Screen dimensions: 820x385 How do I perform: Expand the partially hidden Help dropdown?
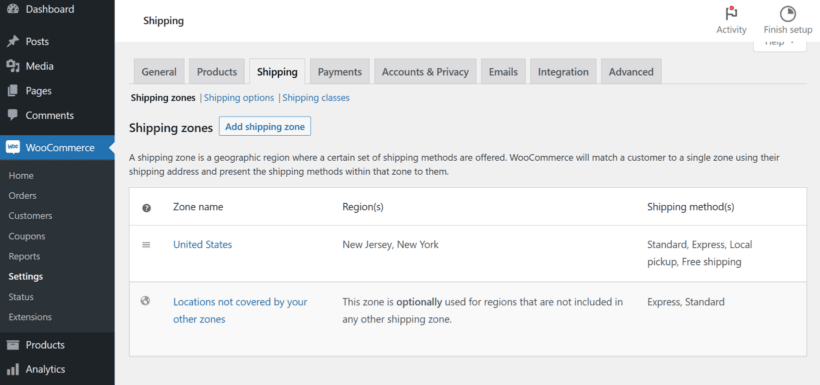point(780,44)
